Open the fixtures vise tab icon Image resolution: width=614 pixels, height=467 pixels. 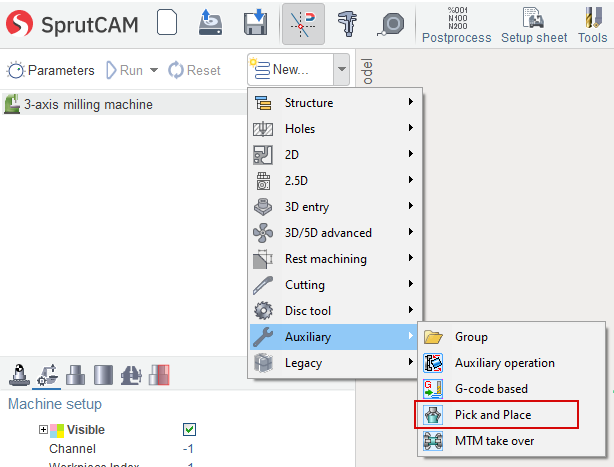(x=131, y=375)
